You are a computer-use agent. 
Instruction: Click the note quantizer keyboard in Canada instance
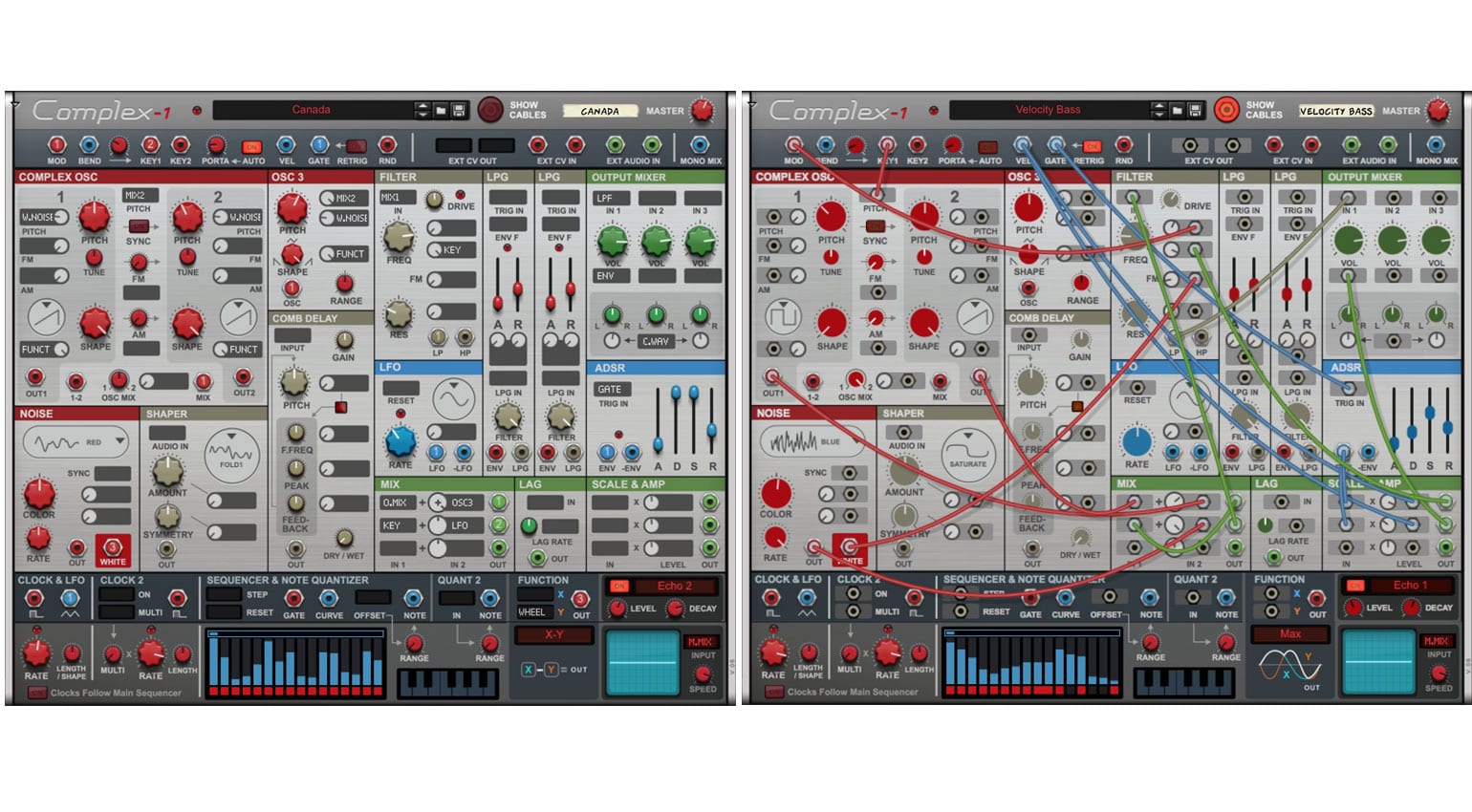pyautogui.click(x=447, y=682)
